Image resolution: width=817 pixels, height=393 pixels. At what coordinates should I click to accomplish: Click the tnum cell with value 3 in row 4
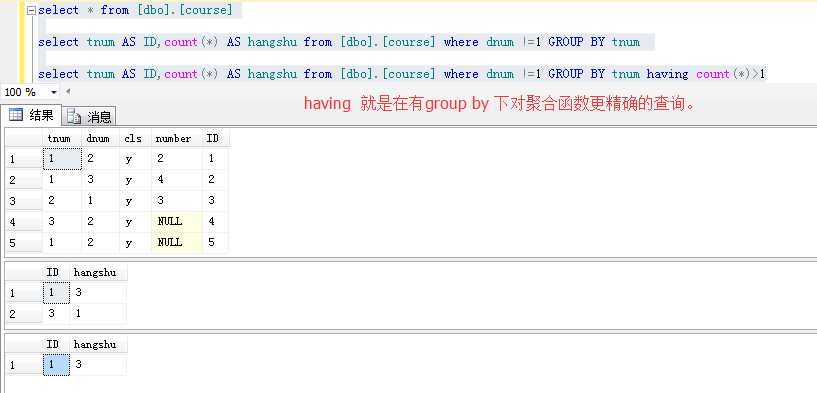click(62, 222)
